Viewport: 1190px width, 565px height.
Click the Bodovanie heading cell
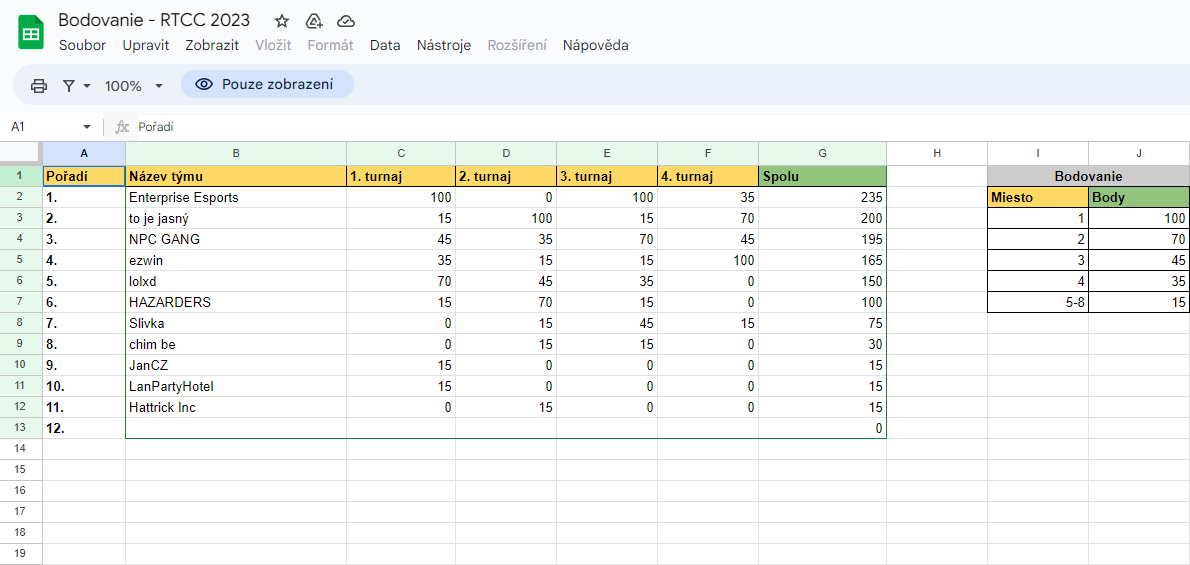click(x=1088, y=176)
